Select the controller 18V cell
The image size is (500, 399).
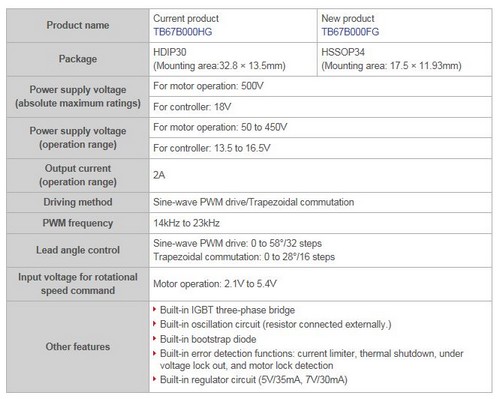tap(320, 107)
